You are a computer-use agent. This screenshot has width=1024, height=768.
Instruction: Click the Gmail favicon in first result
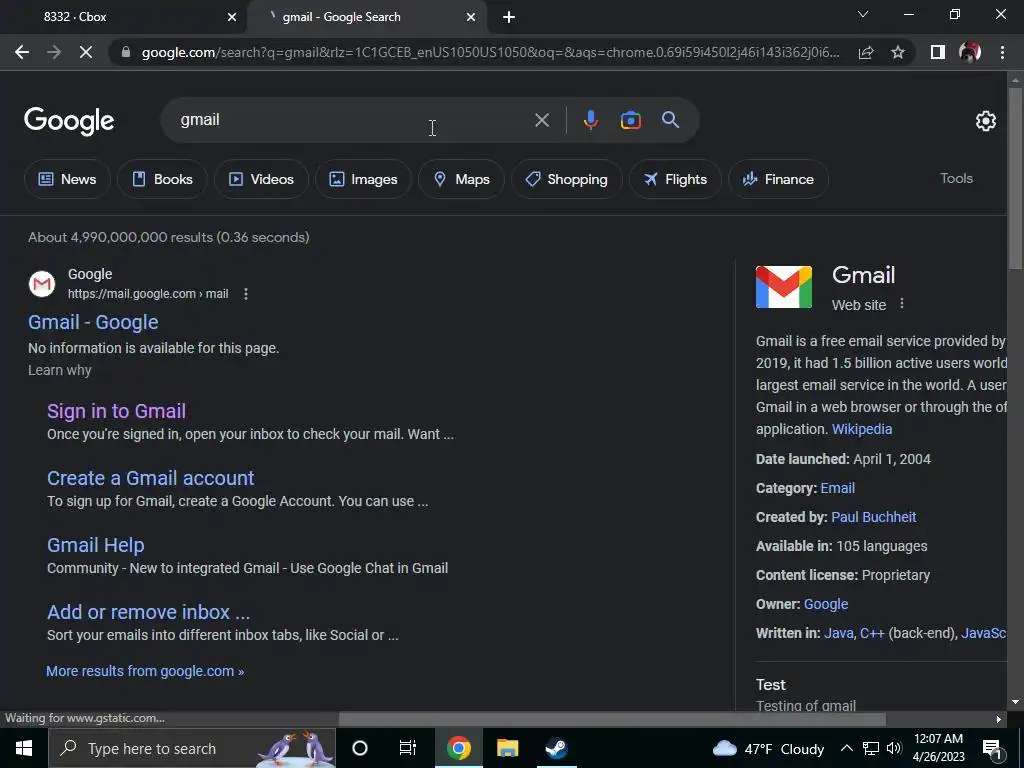[x=42, y=284]
